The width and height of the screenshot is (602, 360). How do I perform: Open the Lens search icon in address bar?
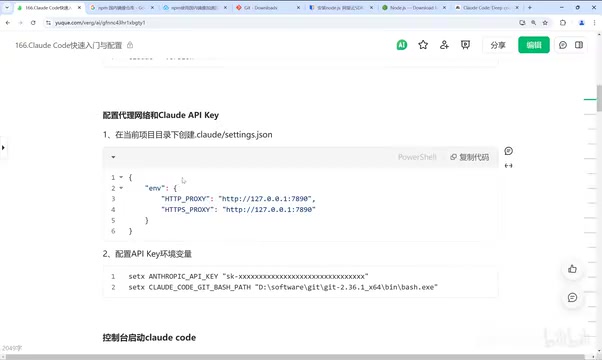[522, 23]
